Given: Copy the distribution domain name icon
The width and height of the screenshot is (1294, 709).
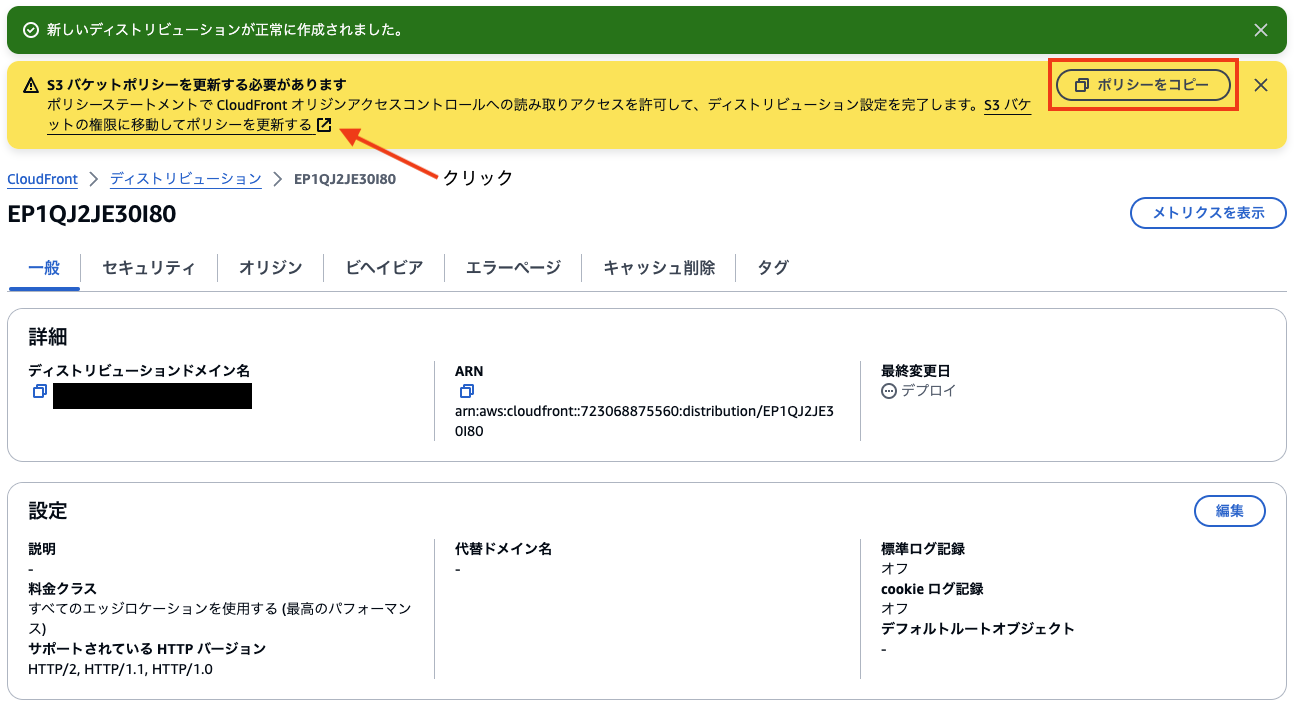Looking at the screenshot, I should pos(40,391).
